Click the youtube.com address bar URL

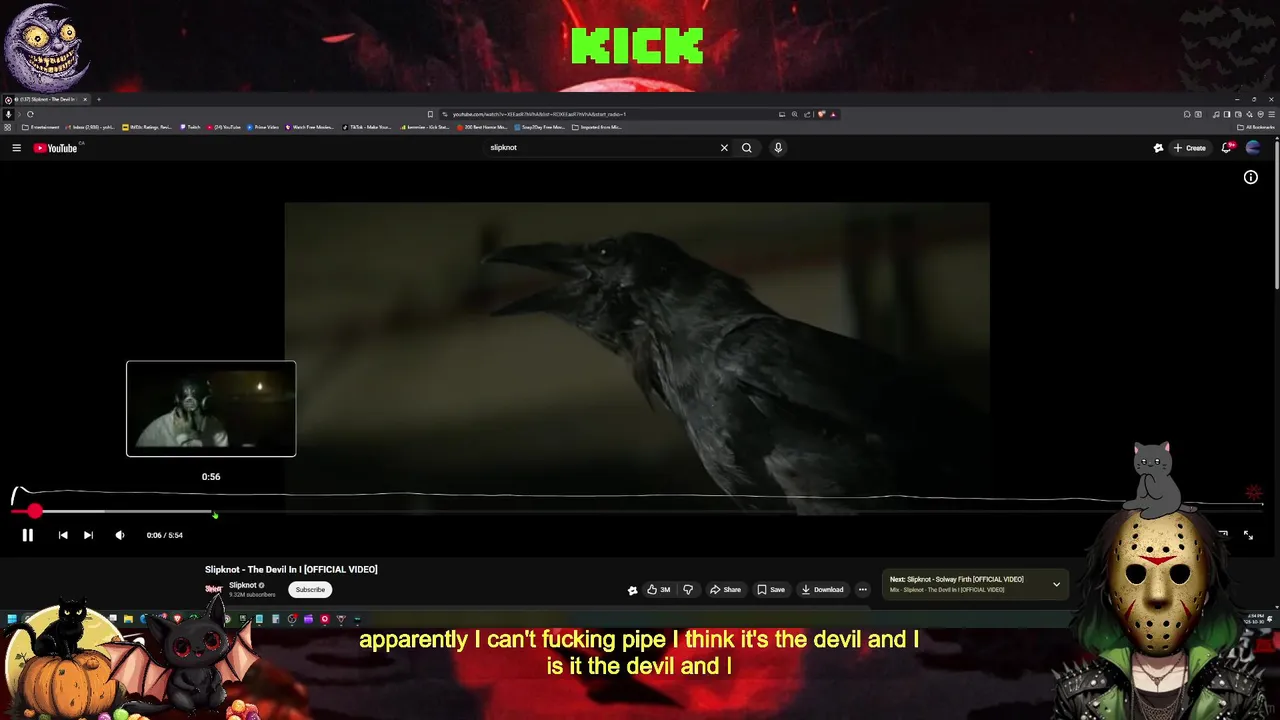[x=539, y=114]
